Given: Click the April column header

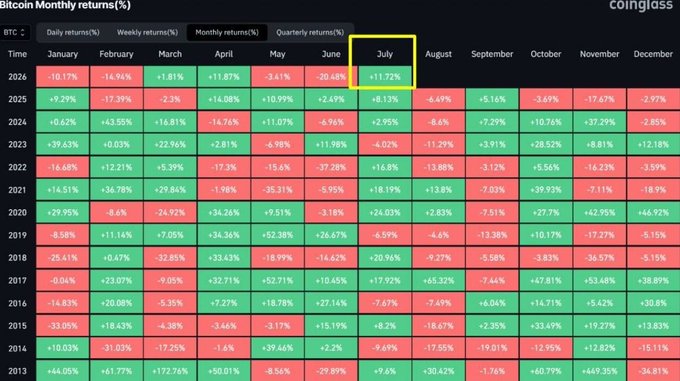Looking at the screenshot, I should click(x=224, y=54).
